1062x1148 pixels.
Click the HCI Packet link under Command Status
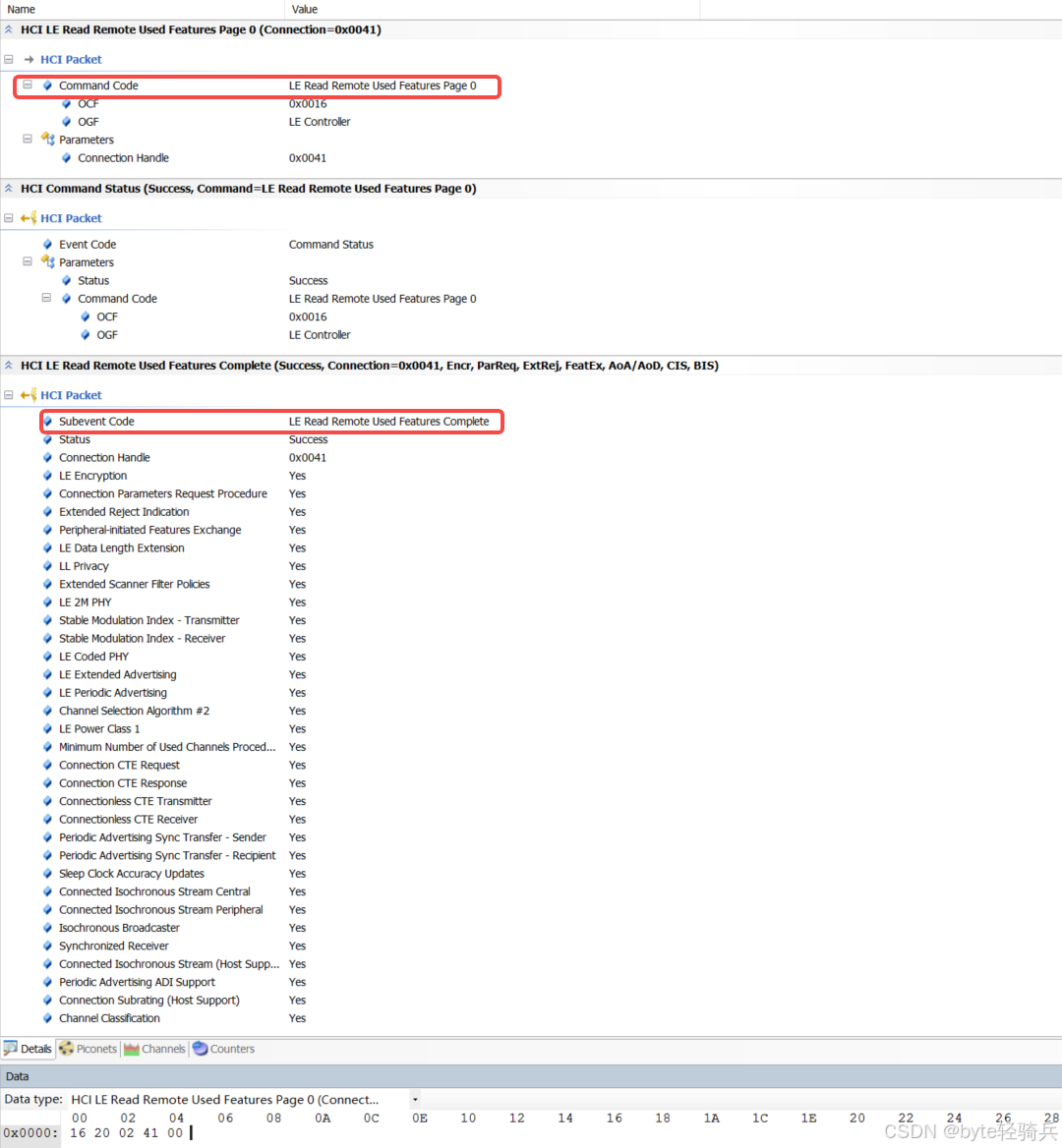point(71,218)
